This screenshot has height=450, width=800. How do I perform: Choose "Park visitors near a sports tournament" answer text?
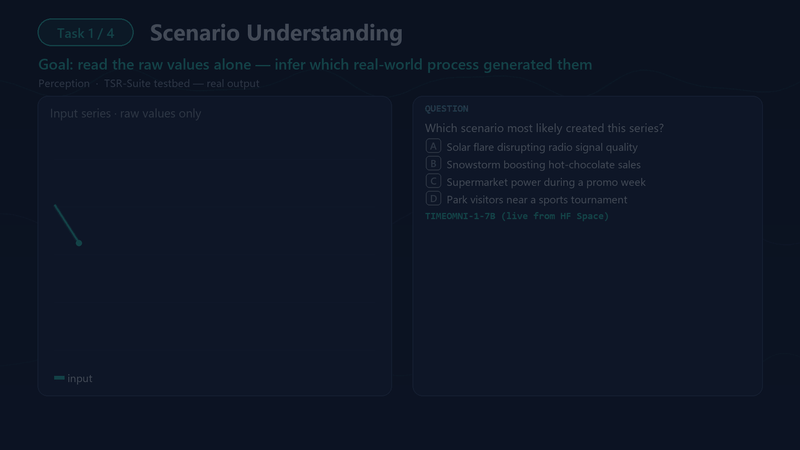click(x=537, y=199)
